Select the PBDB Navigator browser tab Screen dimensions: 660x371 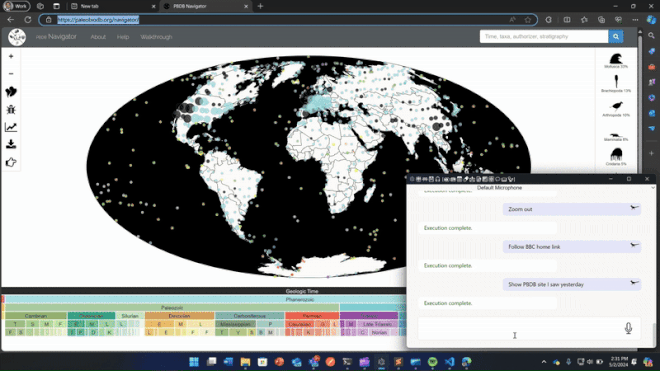[206, 6]
